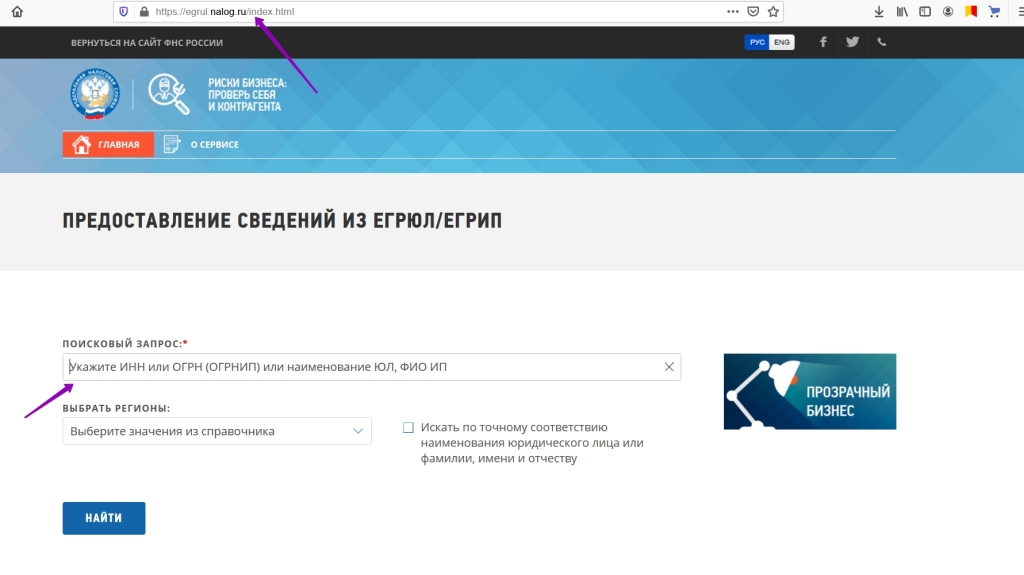Switch site language to РУС
Image resolution: width=1024 pixels, height=575 pixels.
pyautogui.click(x=757, y=42)
